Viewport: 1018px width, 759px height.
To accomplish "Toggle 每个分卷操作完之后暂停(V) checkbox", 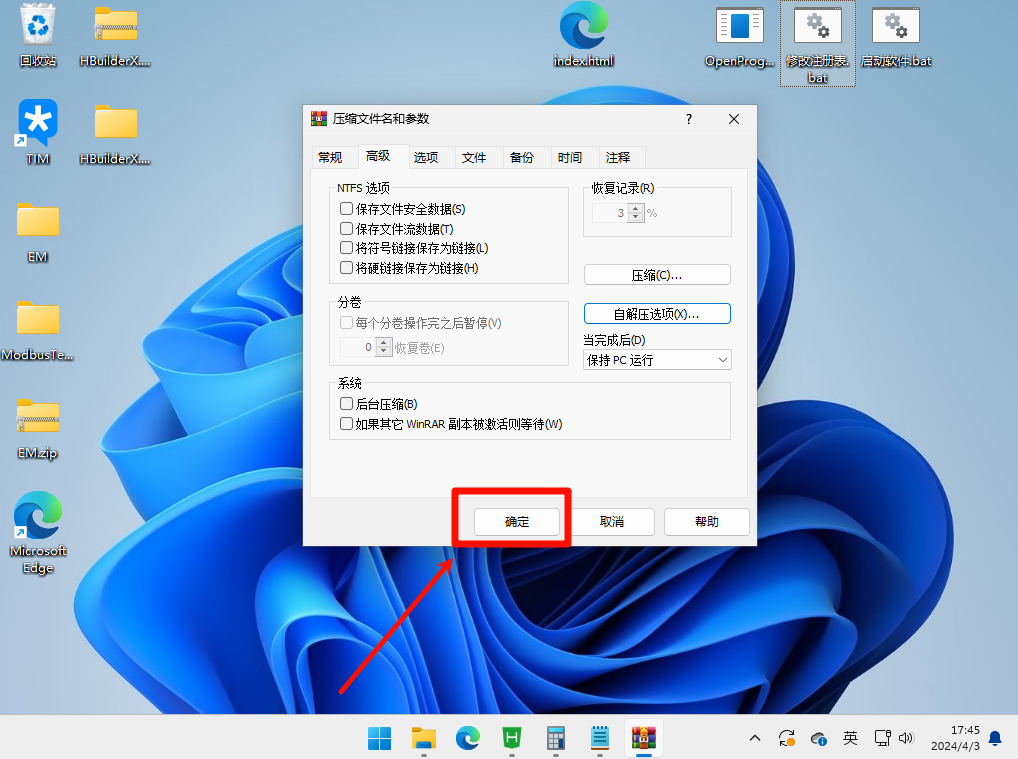I will (347, 323).
